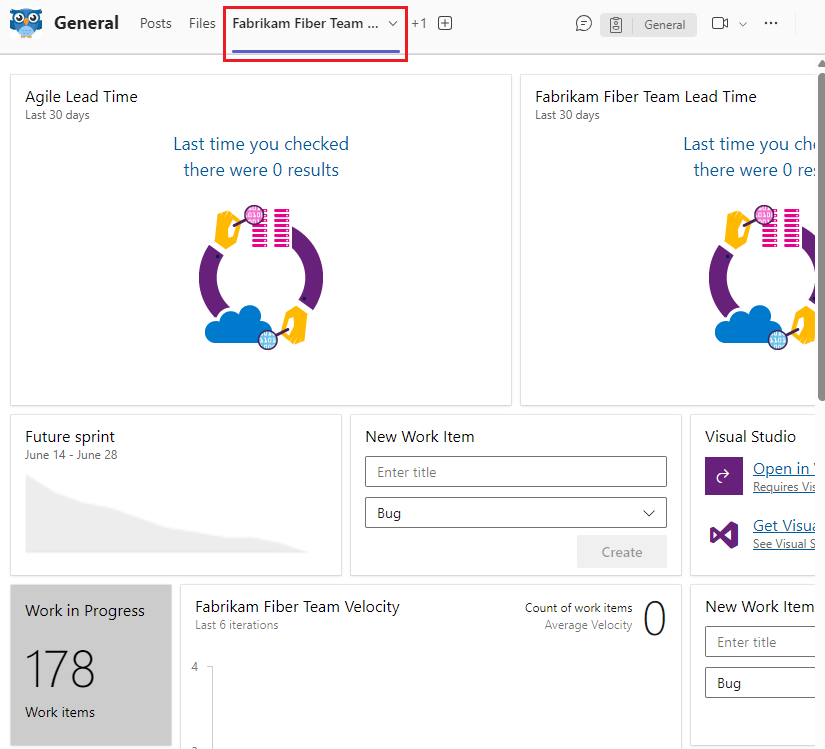Expand the Fabrikam Fiber Team tab dropdown arrow
Screen dimensions: 825x749
coord(393,22)
